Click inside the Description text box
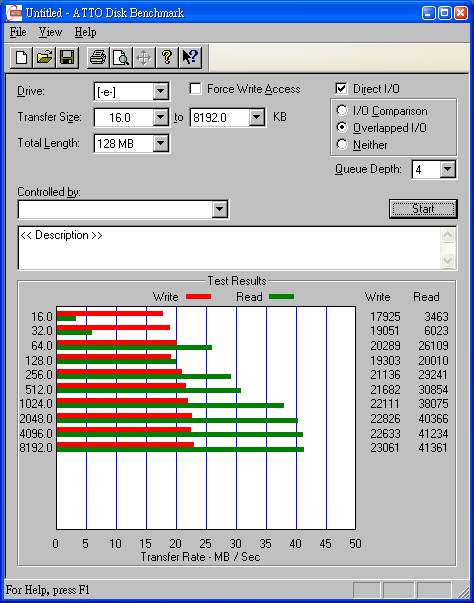Screen dimensions: 474x603 [x=229, y=248]
